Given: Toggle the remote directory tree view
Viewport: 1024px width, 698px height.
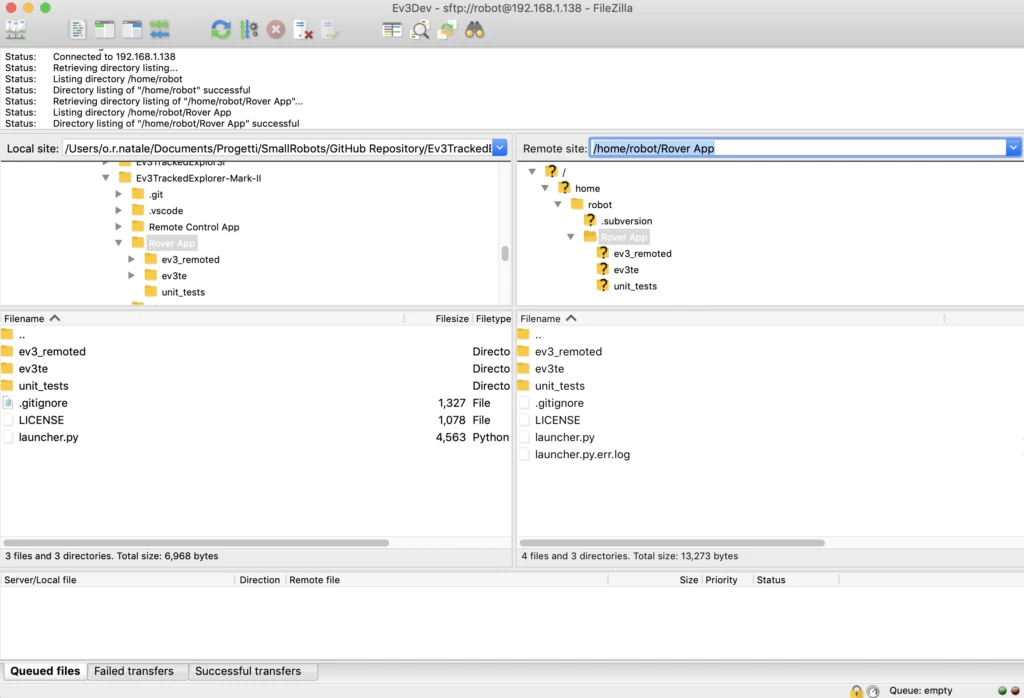Looking at the screenshot, I should (132, 30).
